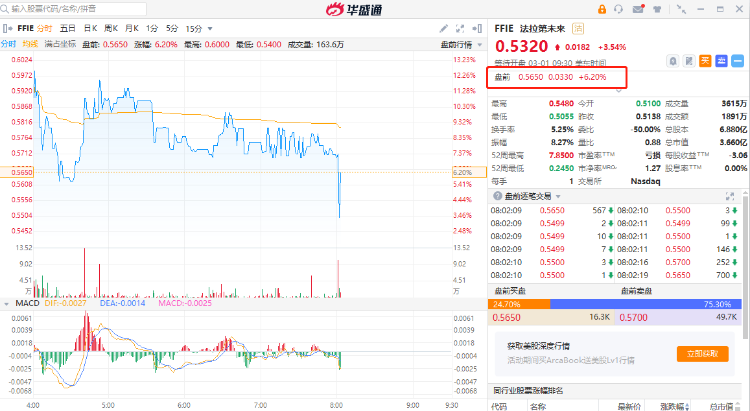
Task: Click the MACD indicator name label
Action: 27,303
